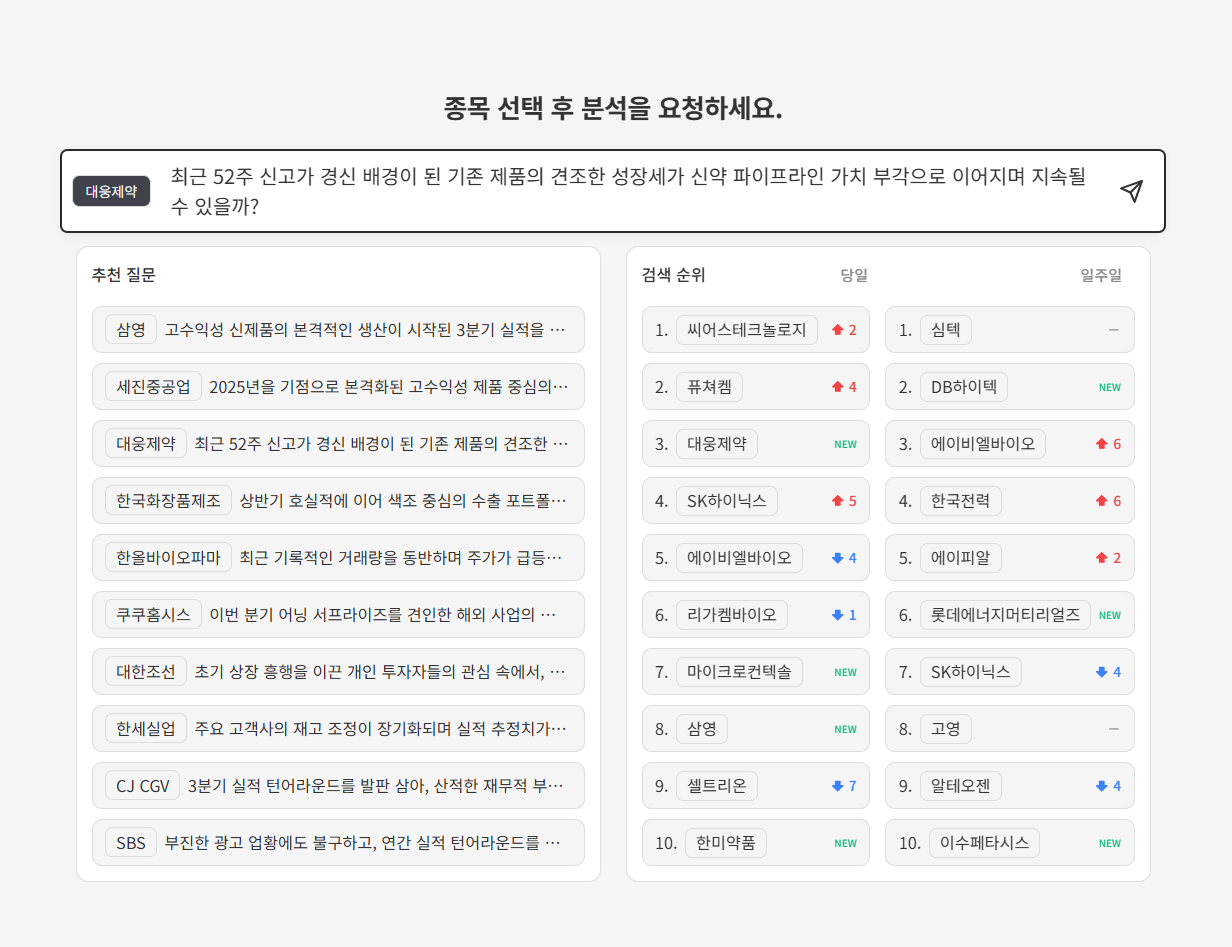Open daily rank 5 에이비엘바이오
Screen dimensions: 1232x947
(756, 558)
